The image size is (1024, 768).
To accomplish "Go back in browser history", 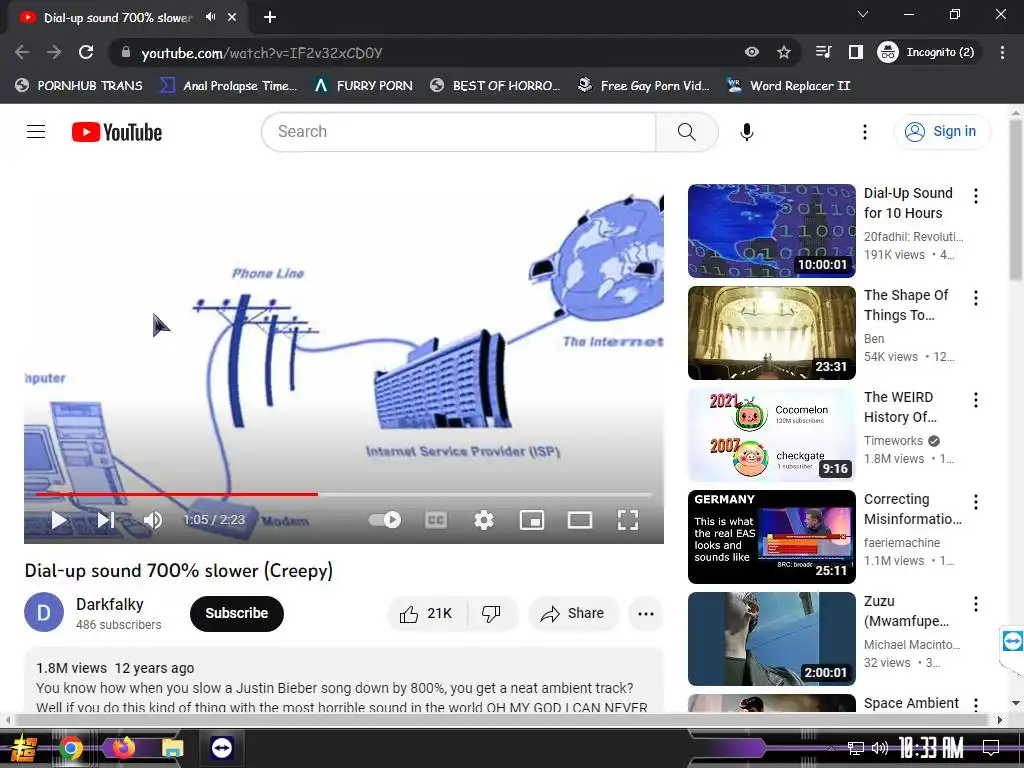I will pyautogui.click(x=22, y=52).
